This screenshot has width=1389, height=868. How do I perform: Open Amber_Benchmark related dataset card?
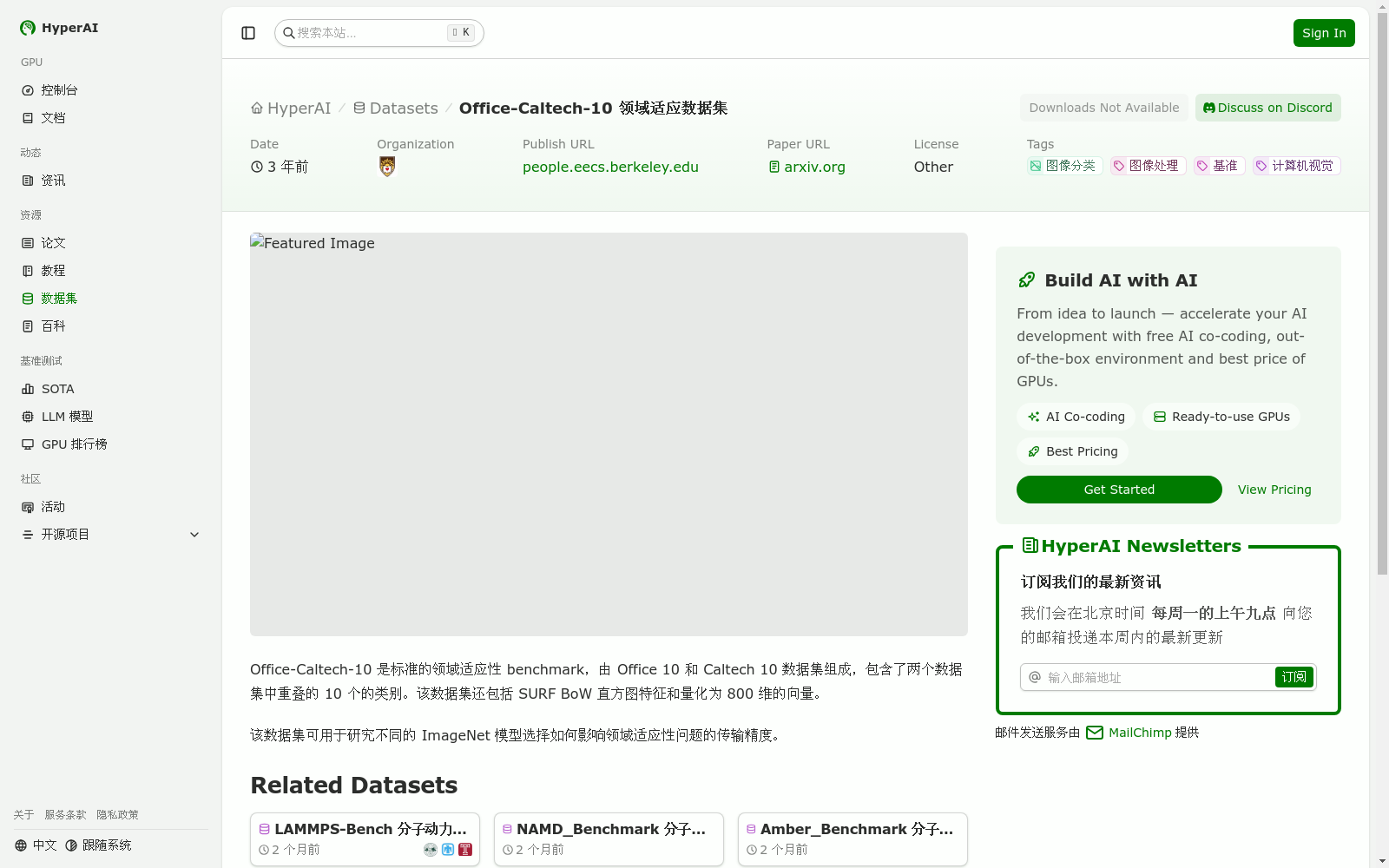coord(852,839)
